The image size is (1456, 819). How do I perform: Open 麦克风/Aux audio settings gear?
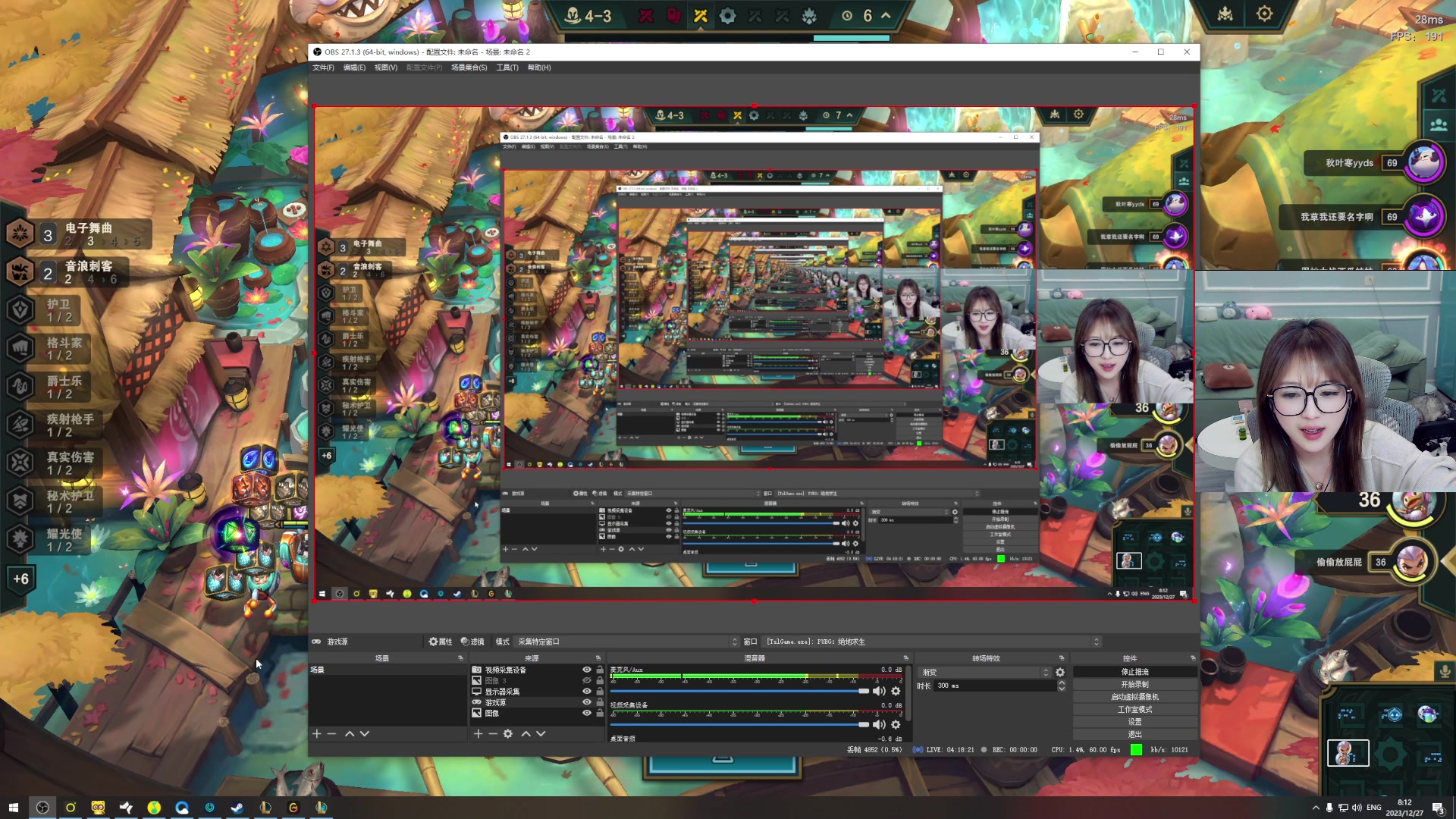point(896,691)
